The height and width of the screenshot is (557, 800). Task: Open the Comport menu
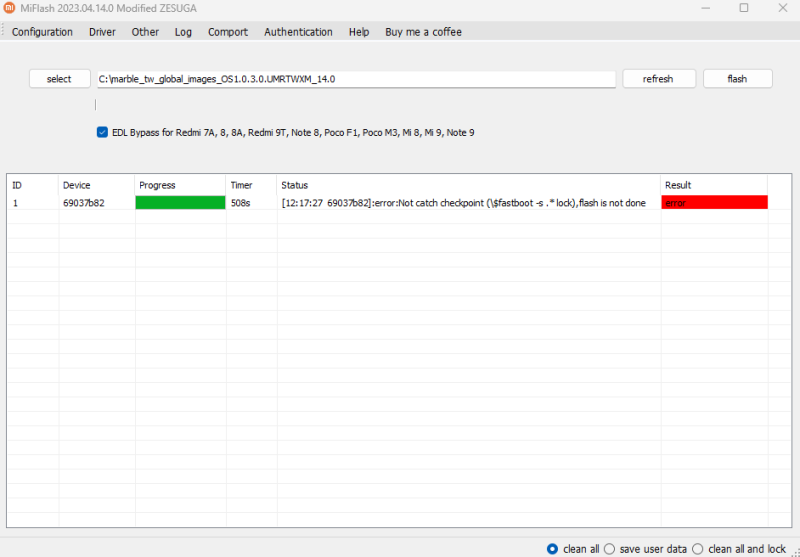[x=228, y=32]
